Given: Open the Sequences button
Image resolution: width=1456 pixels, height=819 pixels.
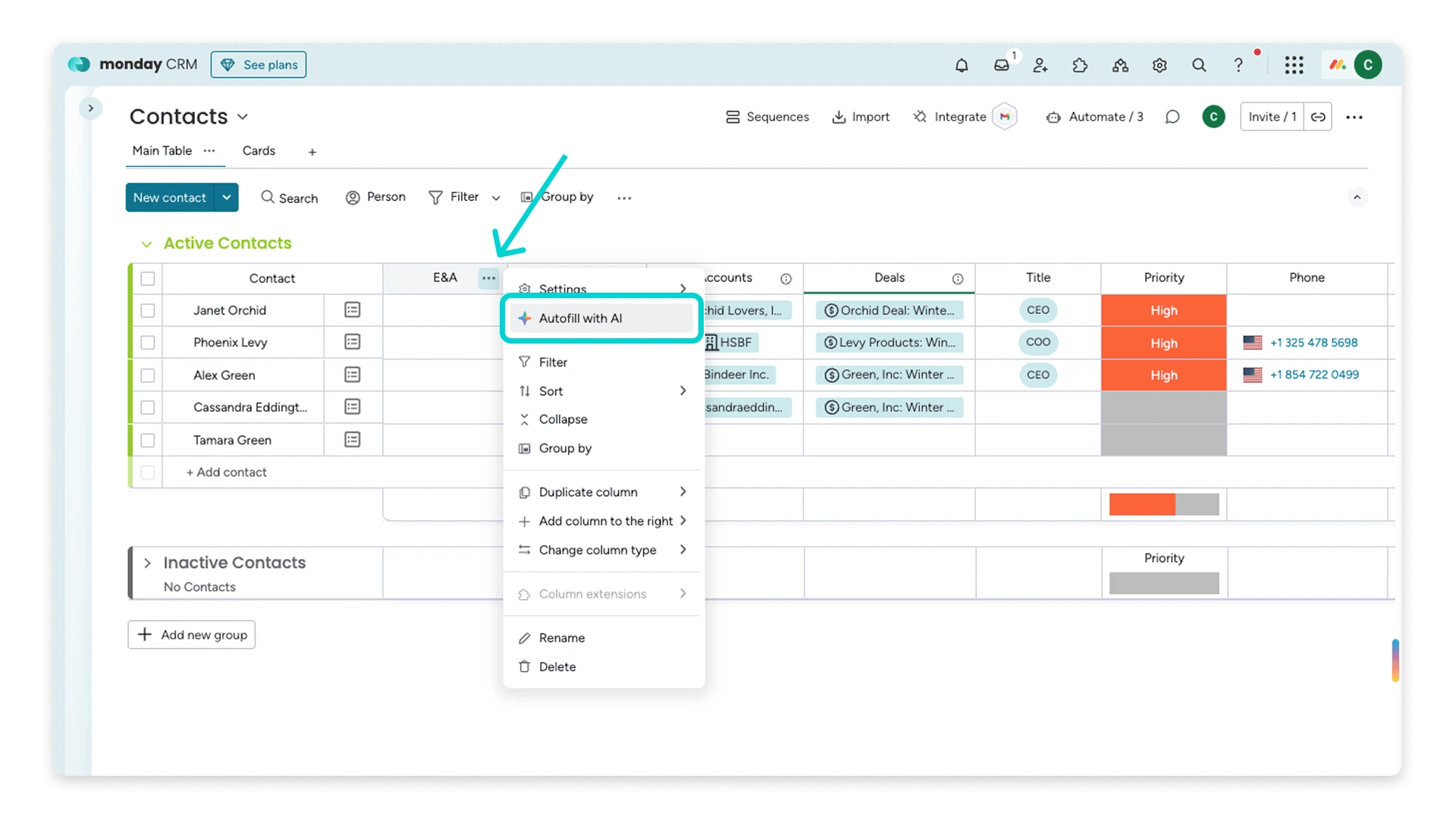Looking at the screenshot, I should (x=767, y=117).
